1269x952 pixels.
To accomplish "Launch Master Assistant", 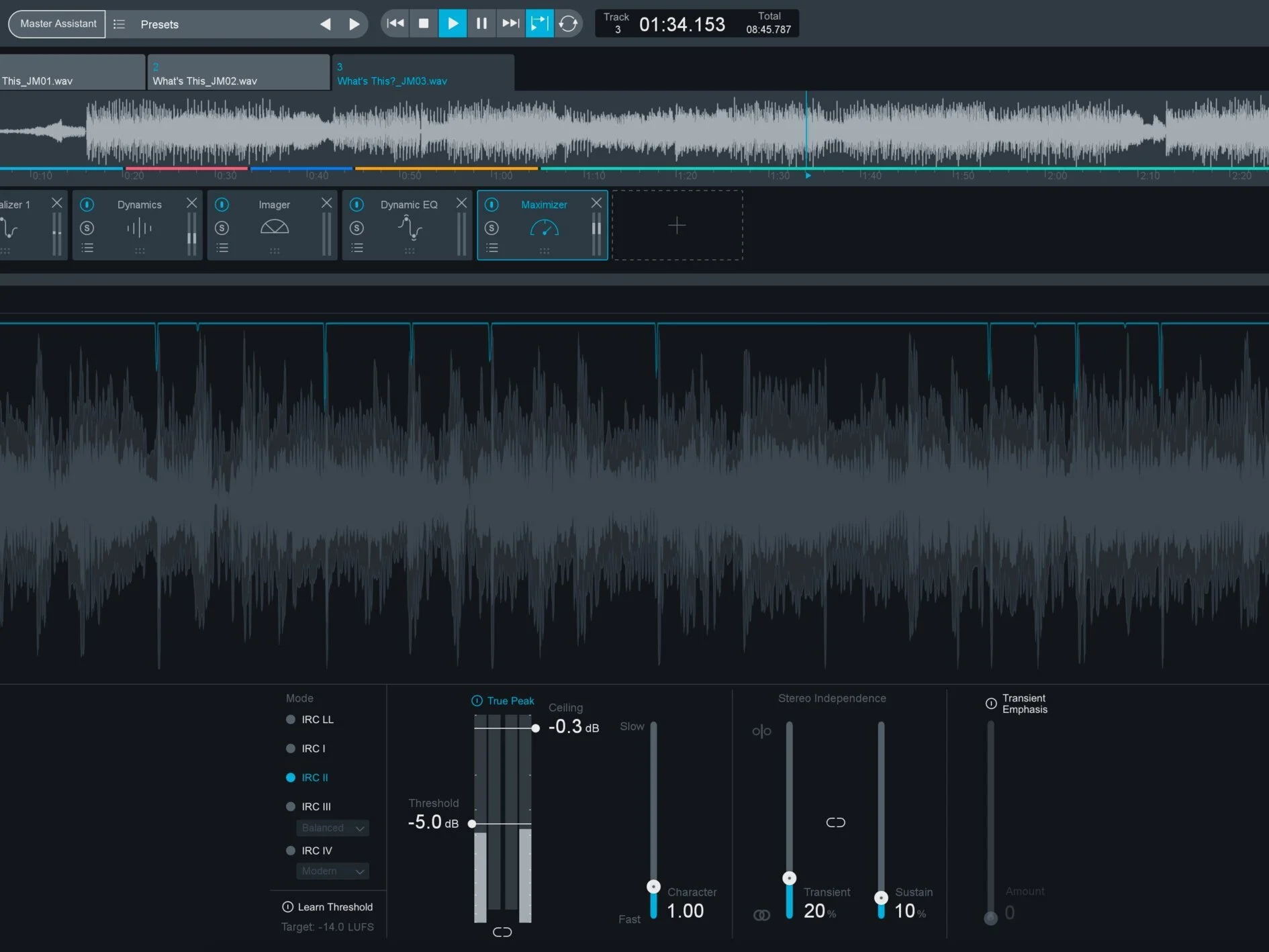I will click(58, 23).
